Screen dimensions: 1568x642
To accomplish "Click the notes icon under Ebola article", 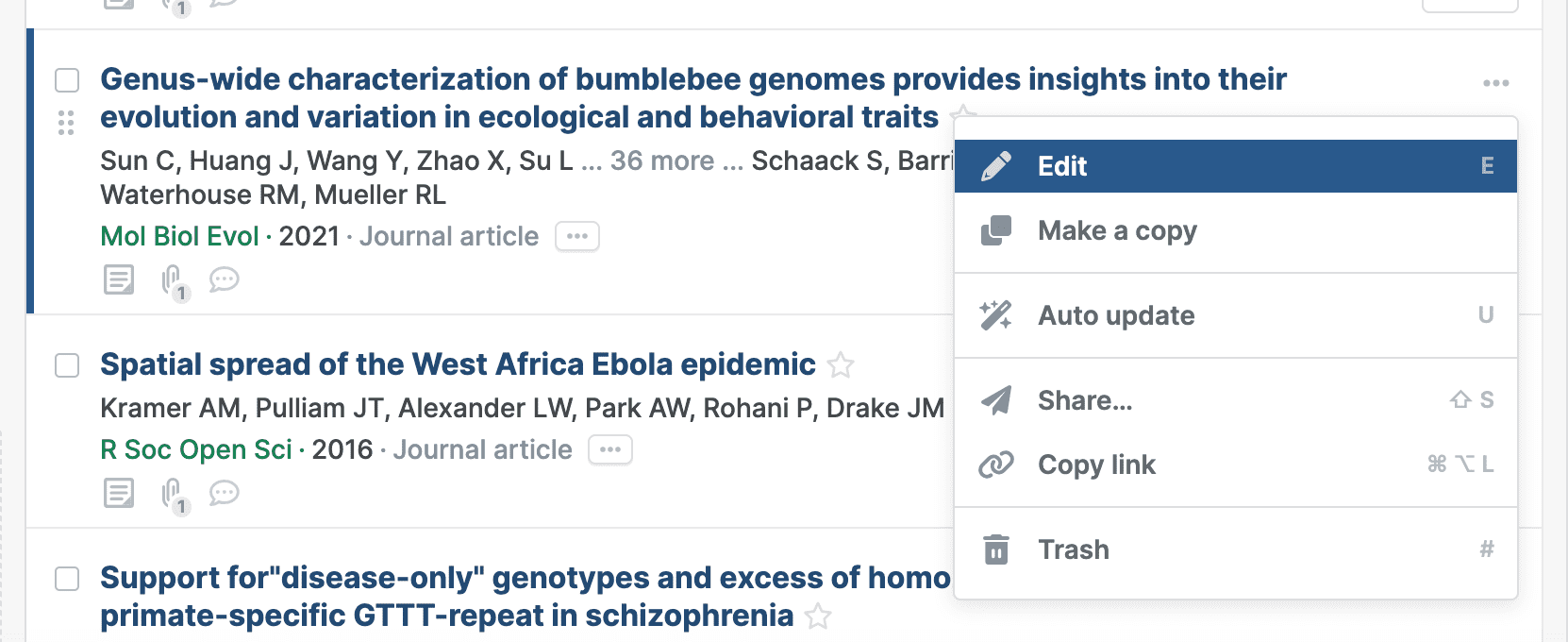I will pyautogui.click(x=119, y=494).
